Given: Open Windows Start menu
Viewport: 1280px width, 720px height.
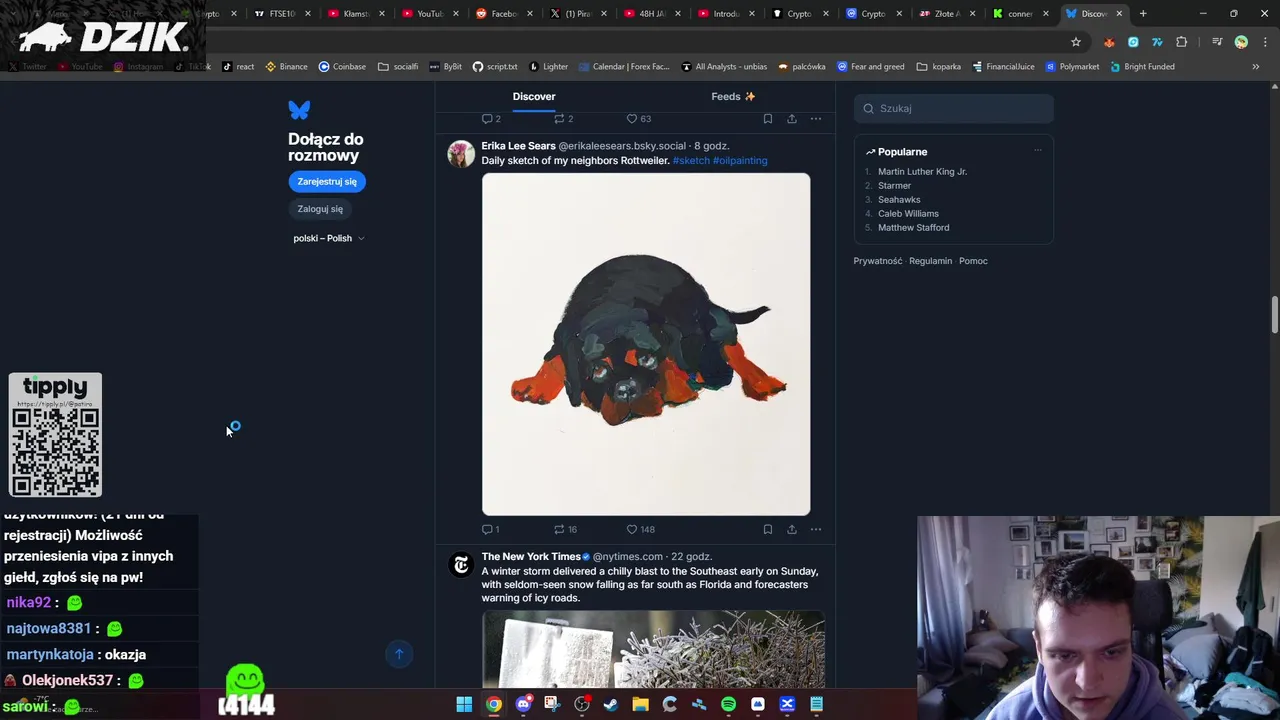Looking at the screenshot, I should point(464,704).
